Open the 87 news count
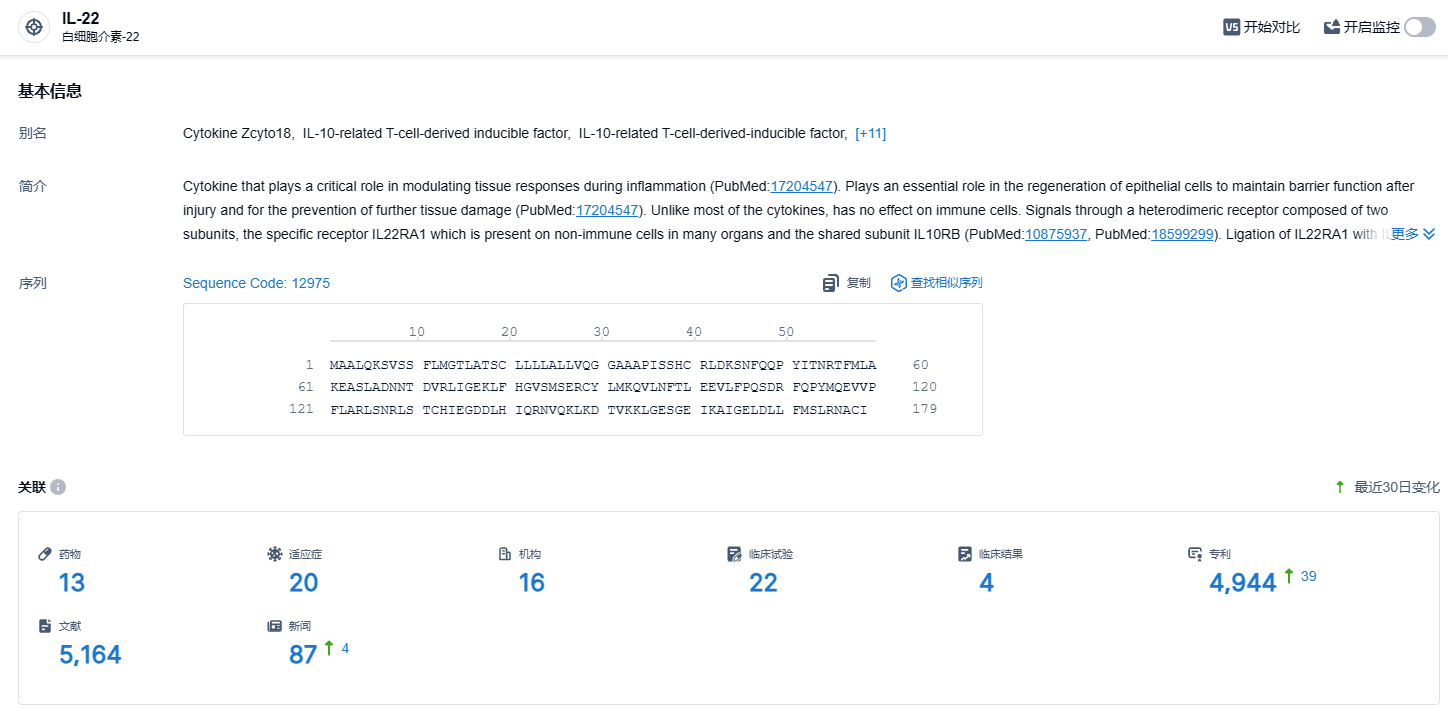The width and height of the screenshot is (1448, 711). coord(303,655)
